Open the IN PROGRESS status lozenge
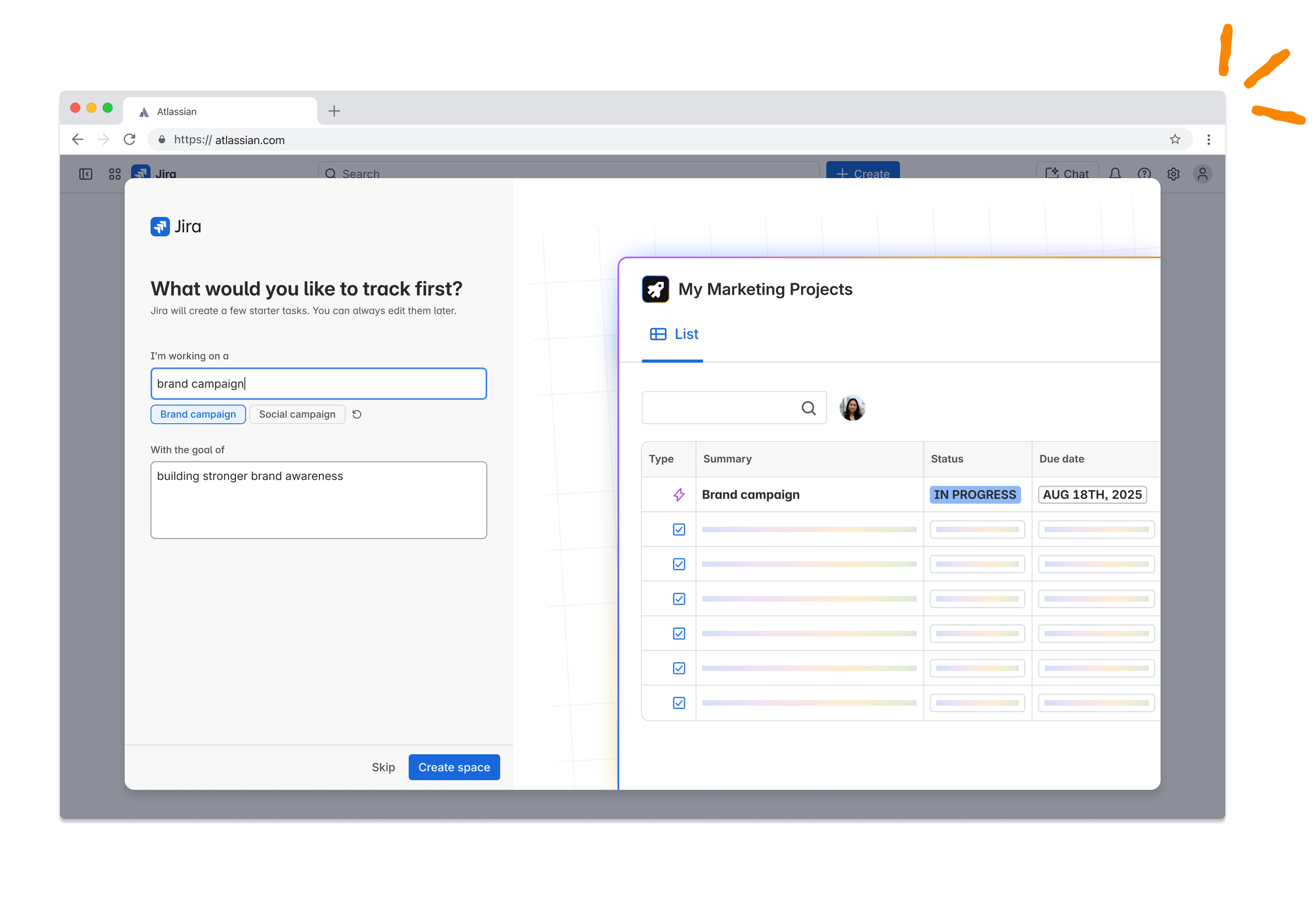Image resolution: width=1316 pixels, height=900 pixels. [x=974, y=495]
